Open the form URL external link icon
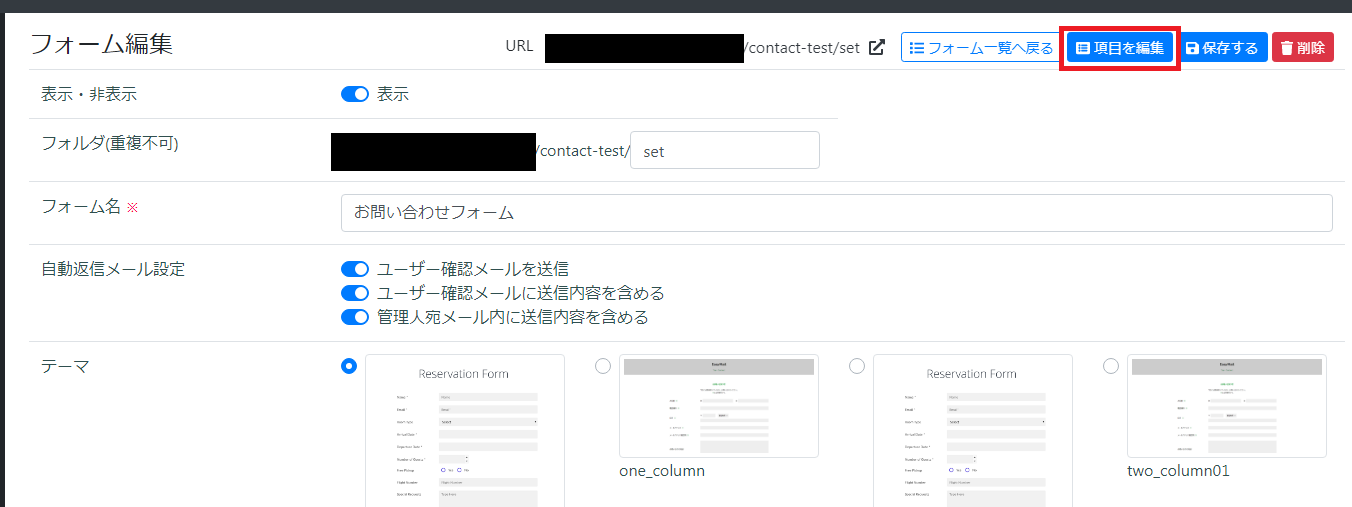This screenshot has height=507, width=1352. [x=877, y=47]
